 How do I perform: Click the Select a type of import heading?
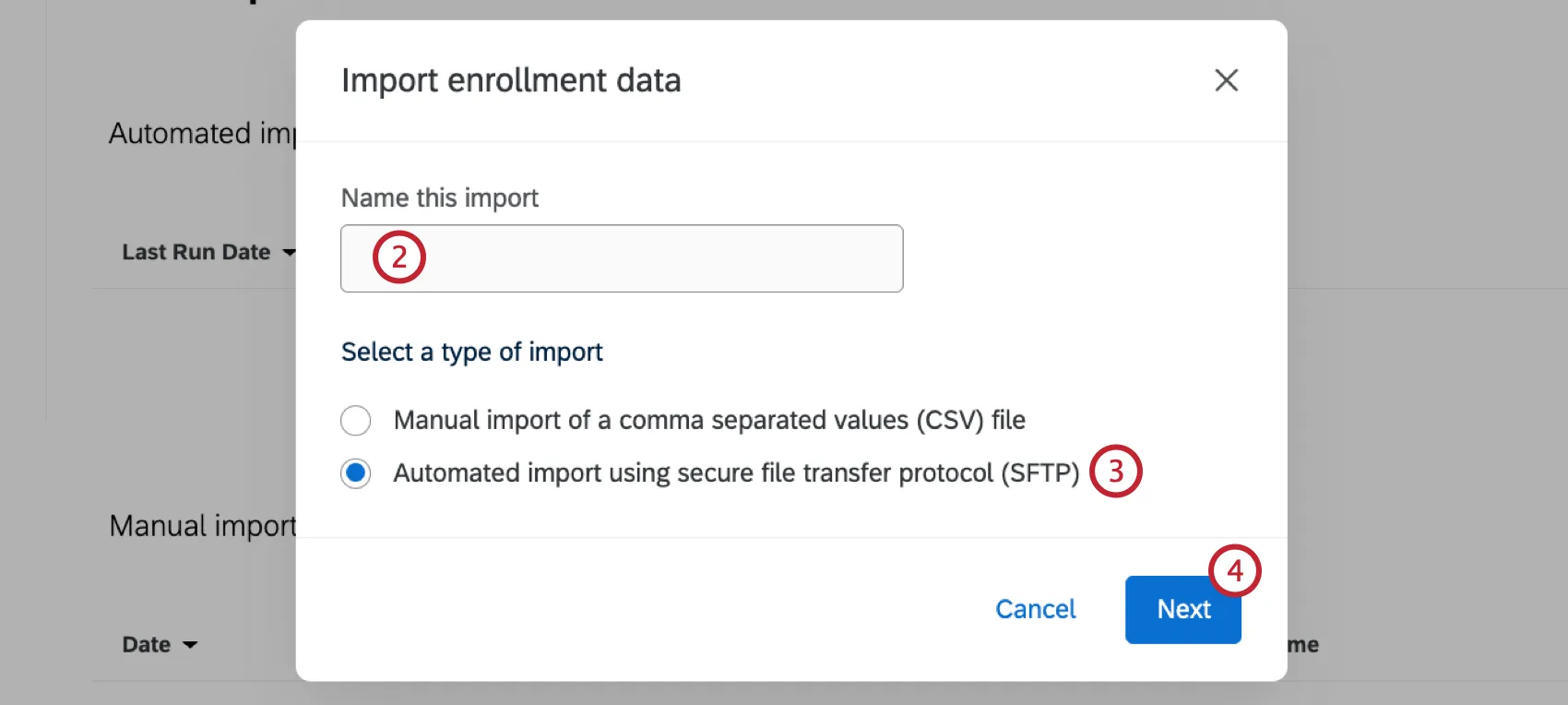(472, 352)
